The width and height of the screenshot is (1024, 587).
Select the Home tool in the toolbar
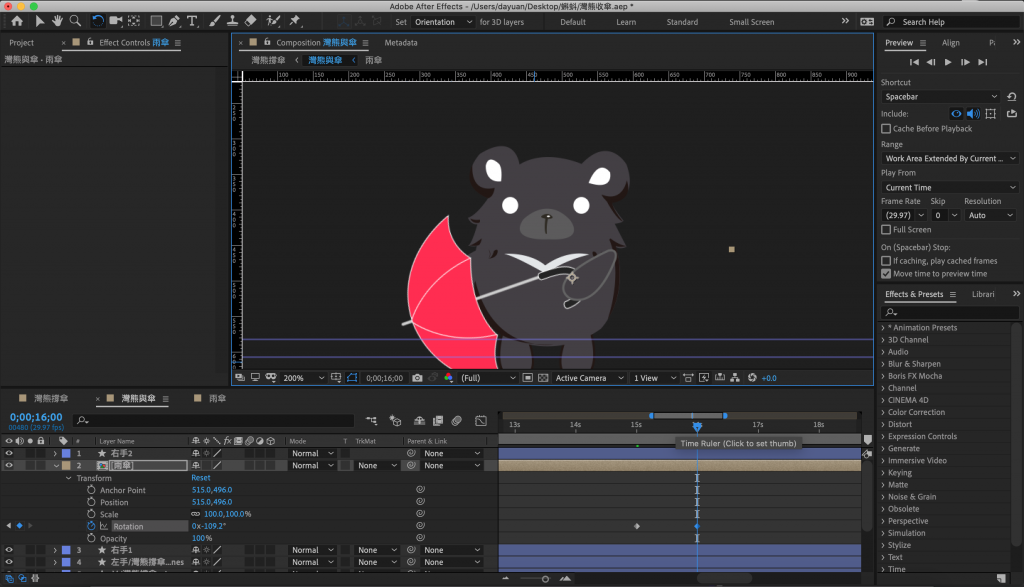click(x=17, y=22)
